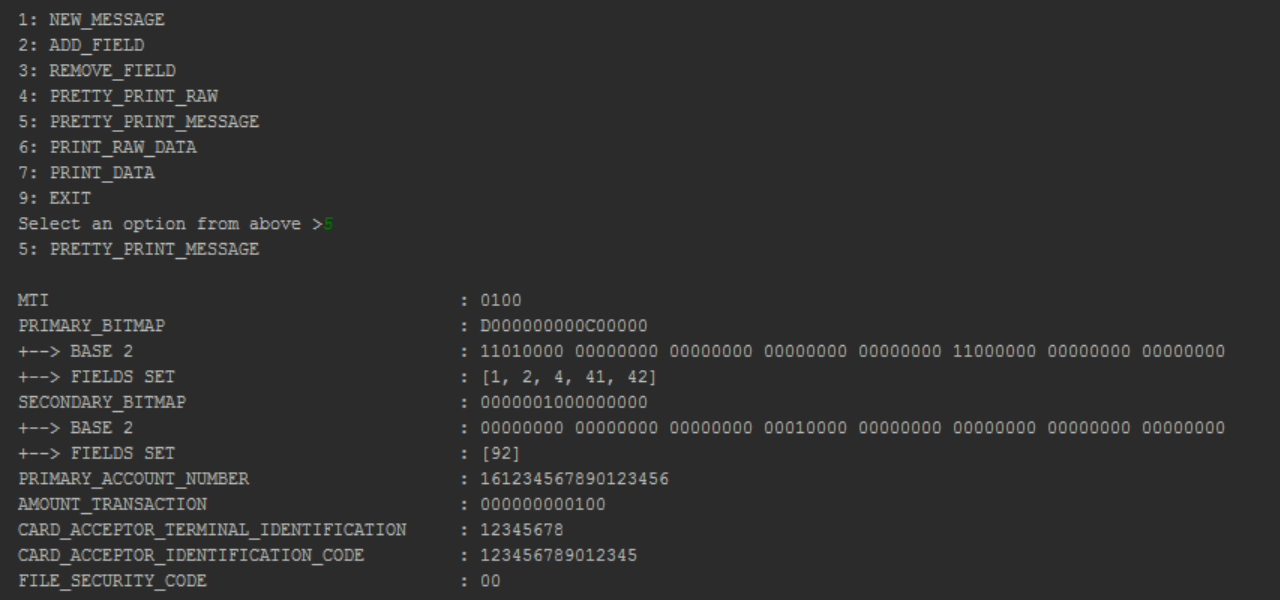Select the ADD_FIELD option line
Screen dimensions: 1280x600
click(x=81, y=45)
